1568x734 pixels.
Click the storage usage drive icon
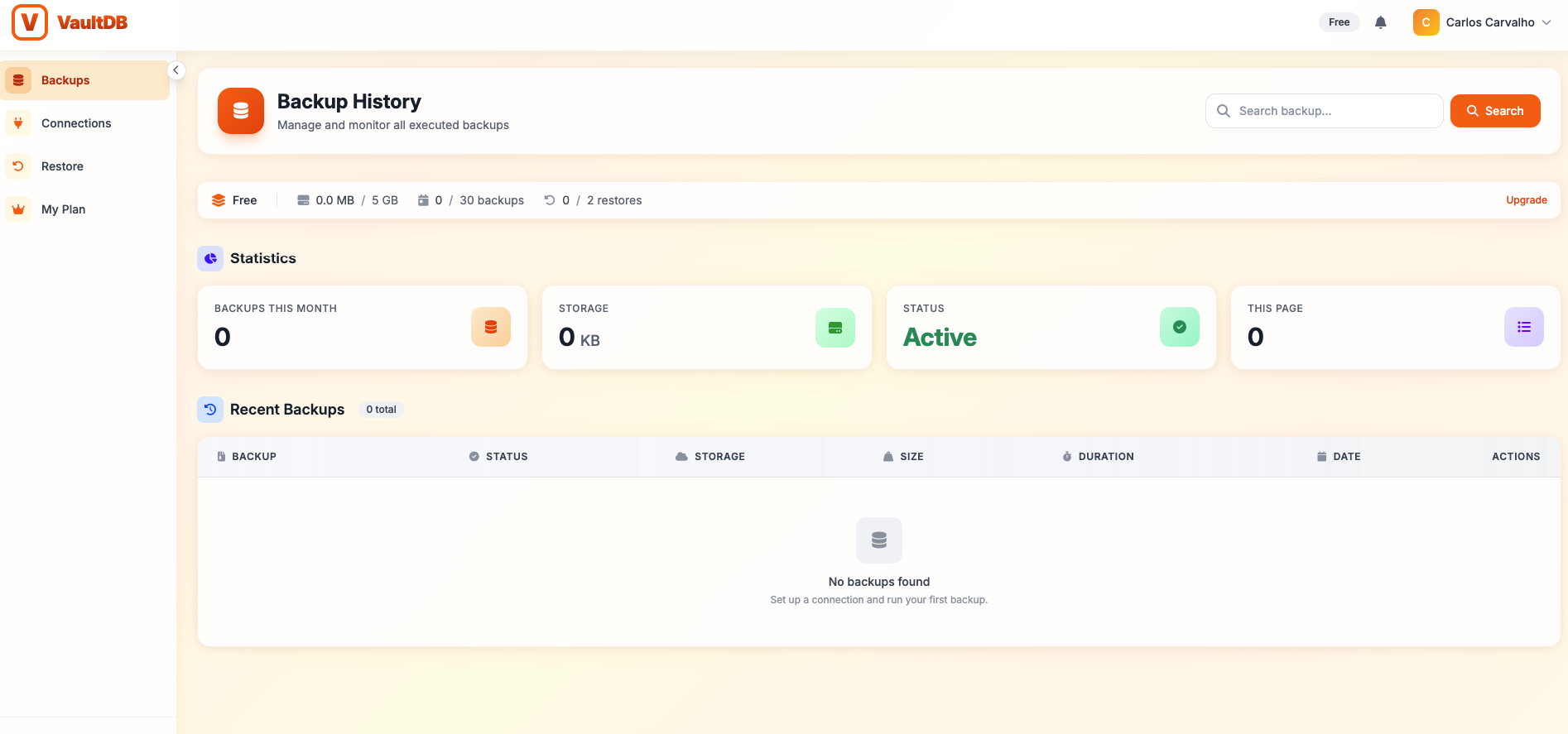pos(303,200)
